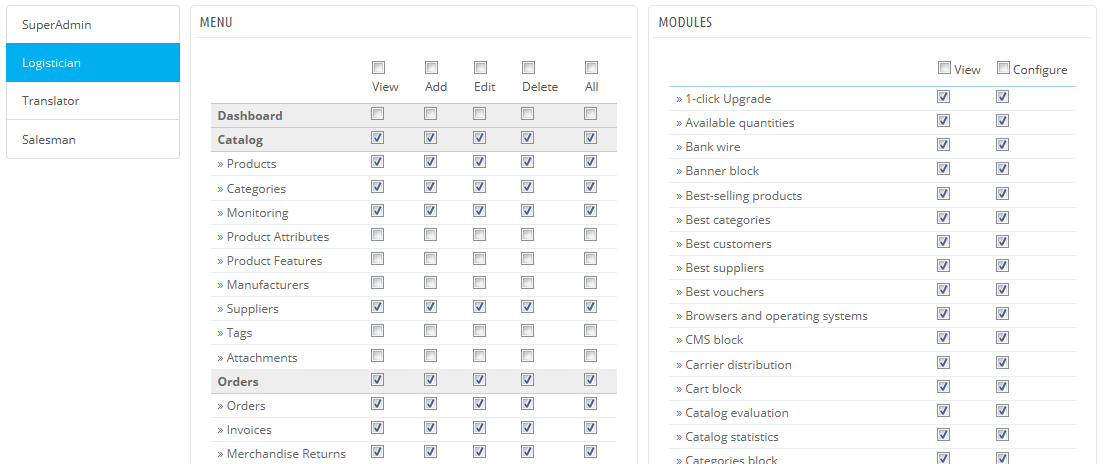
Task: Enable the header Delete column checkbox
Action: (528, 68)
